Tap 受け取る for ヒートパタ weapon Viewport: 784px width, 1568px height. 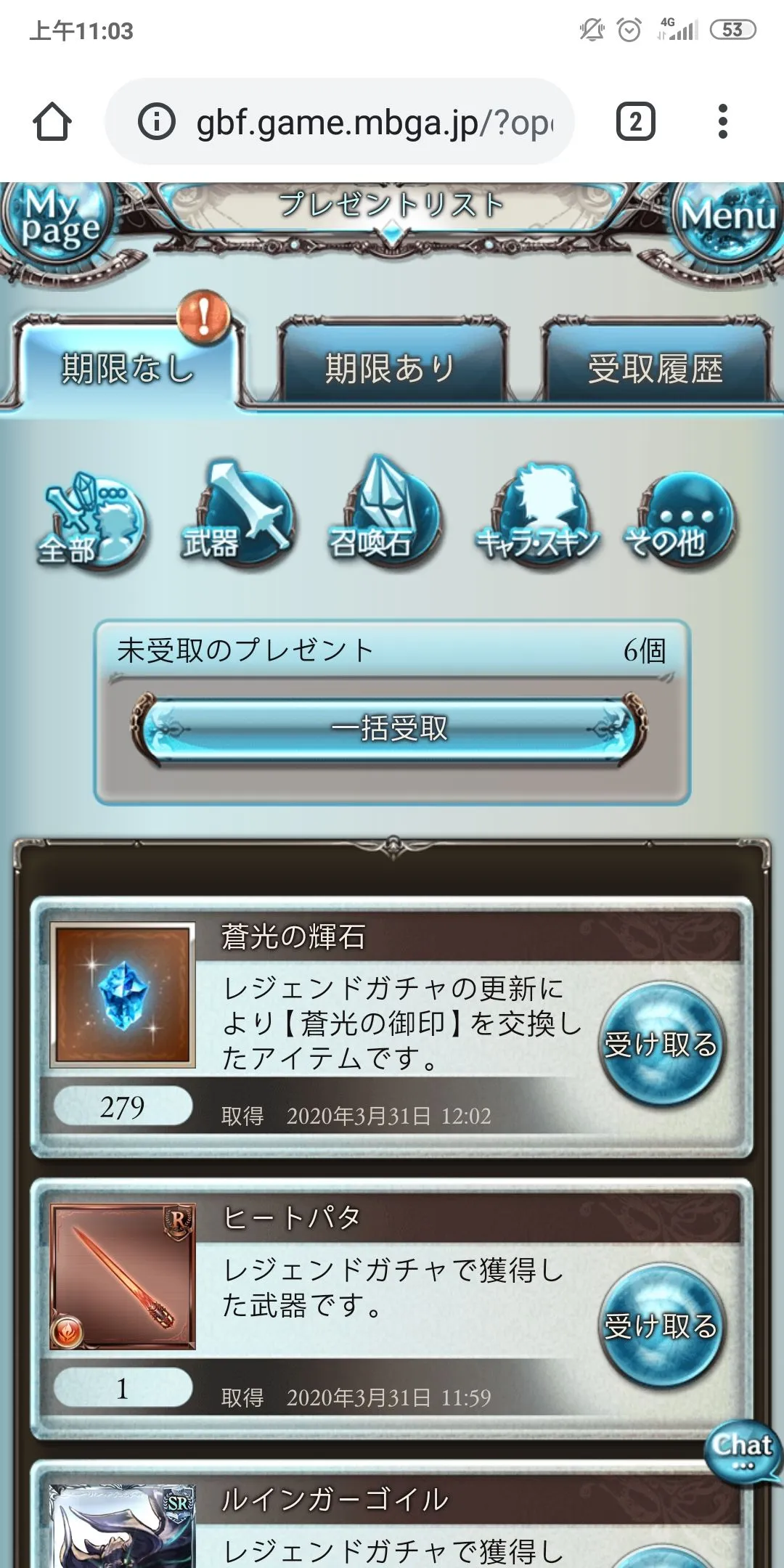click(x=662, y=1326)
